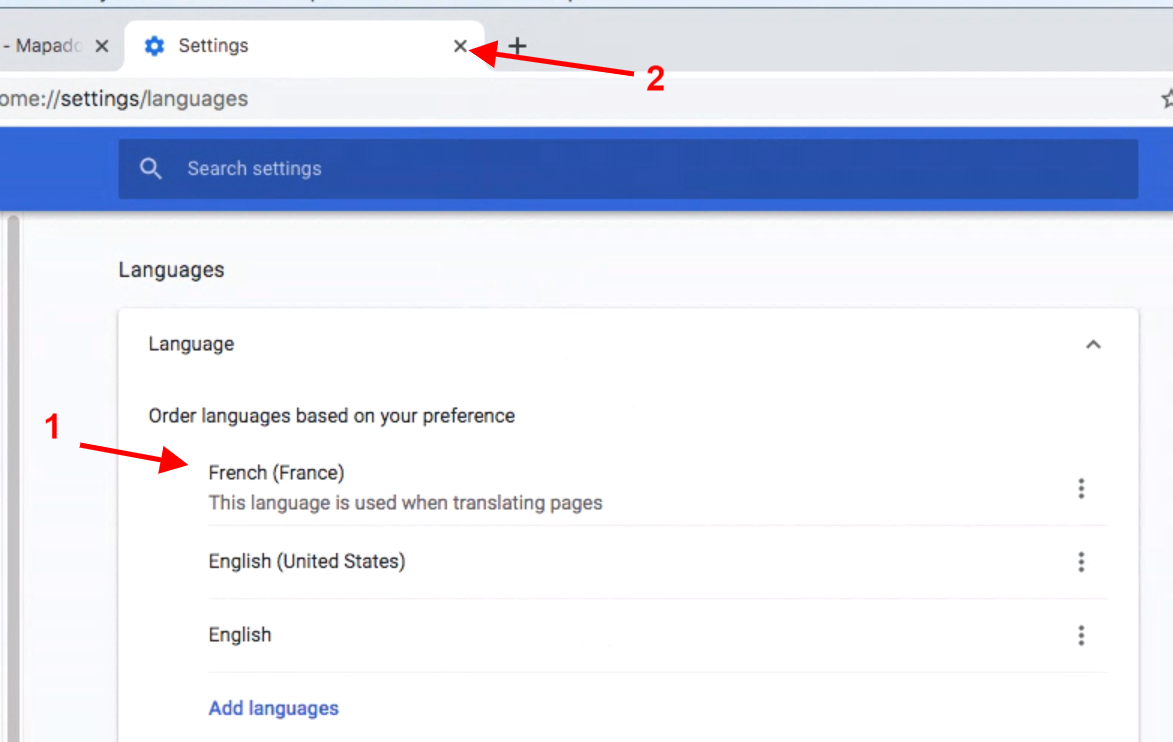
Task: Click the magnifier icon in the settings search bar
Action: pyautogui.click(x=151, y=169)
